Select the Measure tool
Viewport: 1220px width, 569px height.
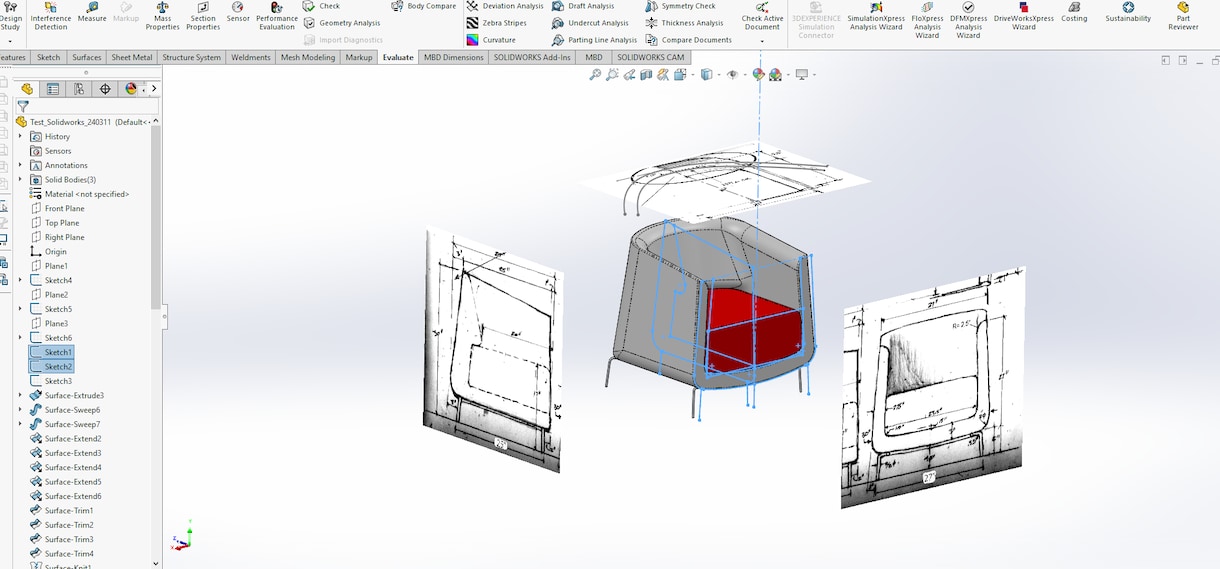92,13
